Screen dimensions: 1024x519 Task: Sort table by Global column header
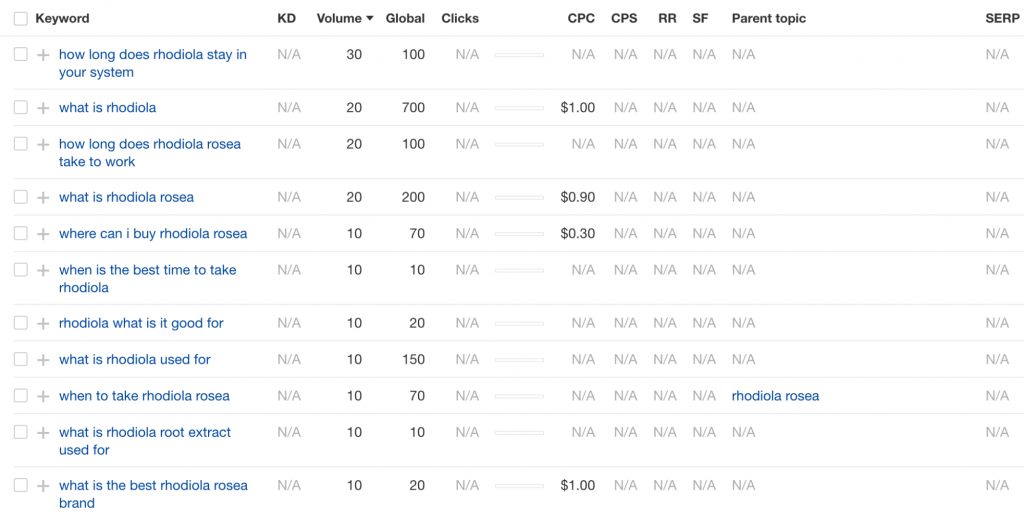[405, 19]
